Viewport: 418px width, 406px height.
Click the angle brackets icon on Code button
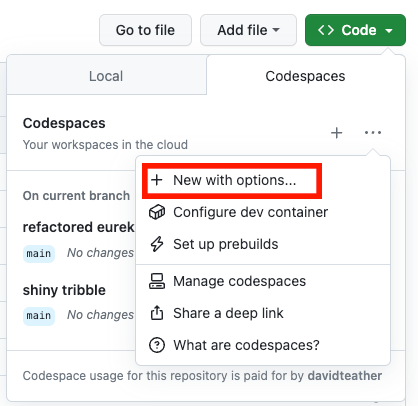(326, 30)
